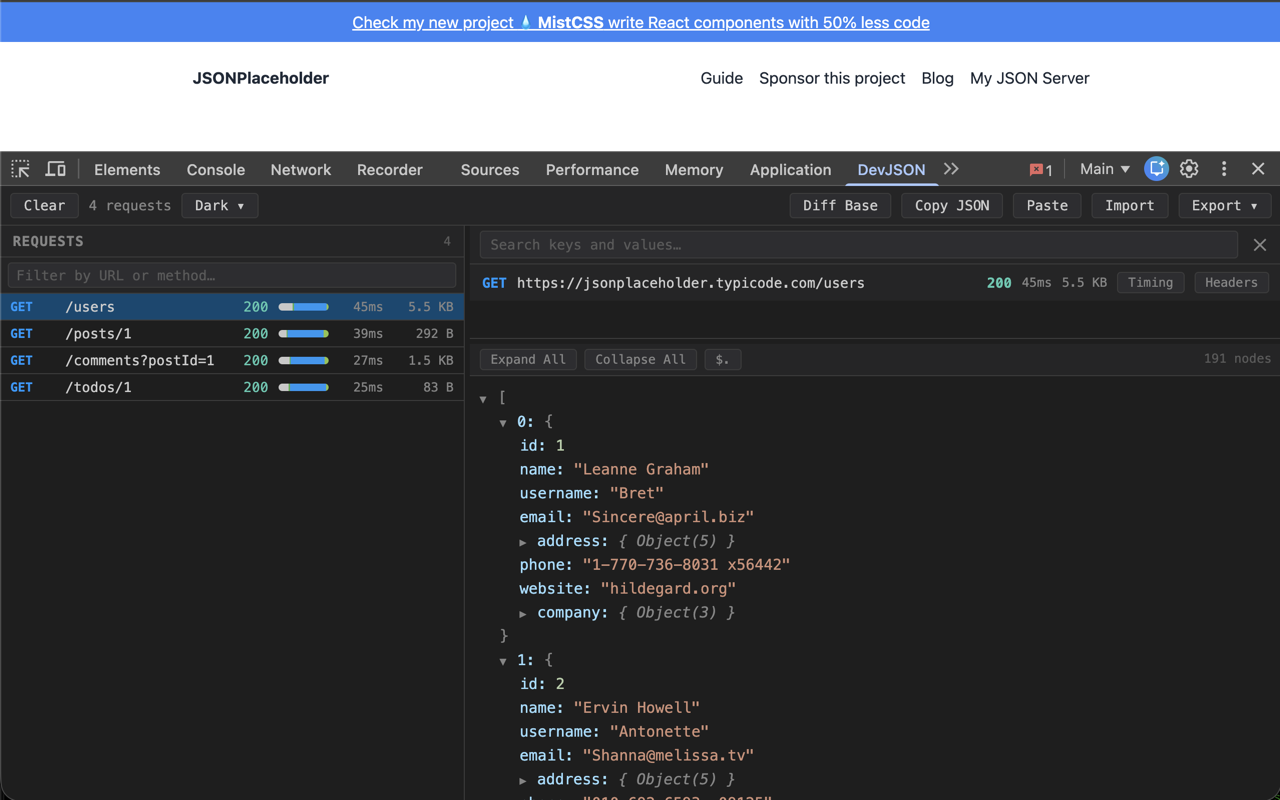The height and width of the screenshot is (800, 1280).
Task: Clear the search with the X icon
Action: click(x=1260, y=244)
